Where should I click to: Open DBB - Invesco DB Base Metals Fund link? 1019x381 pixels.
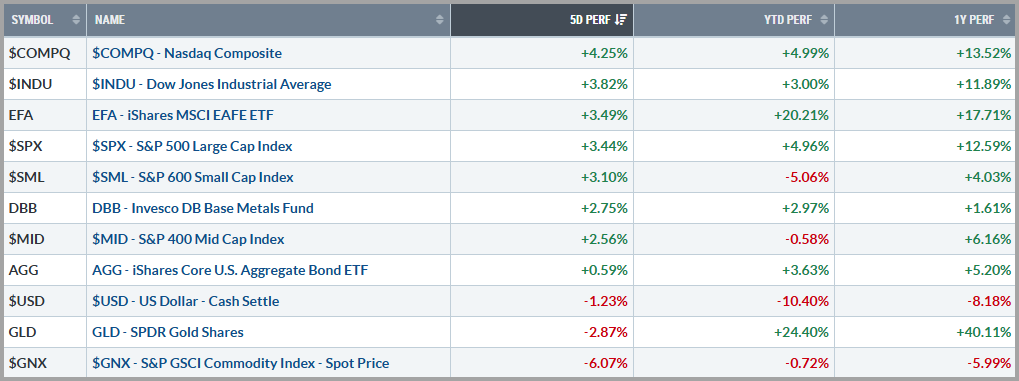point(203,208)
